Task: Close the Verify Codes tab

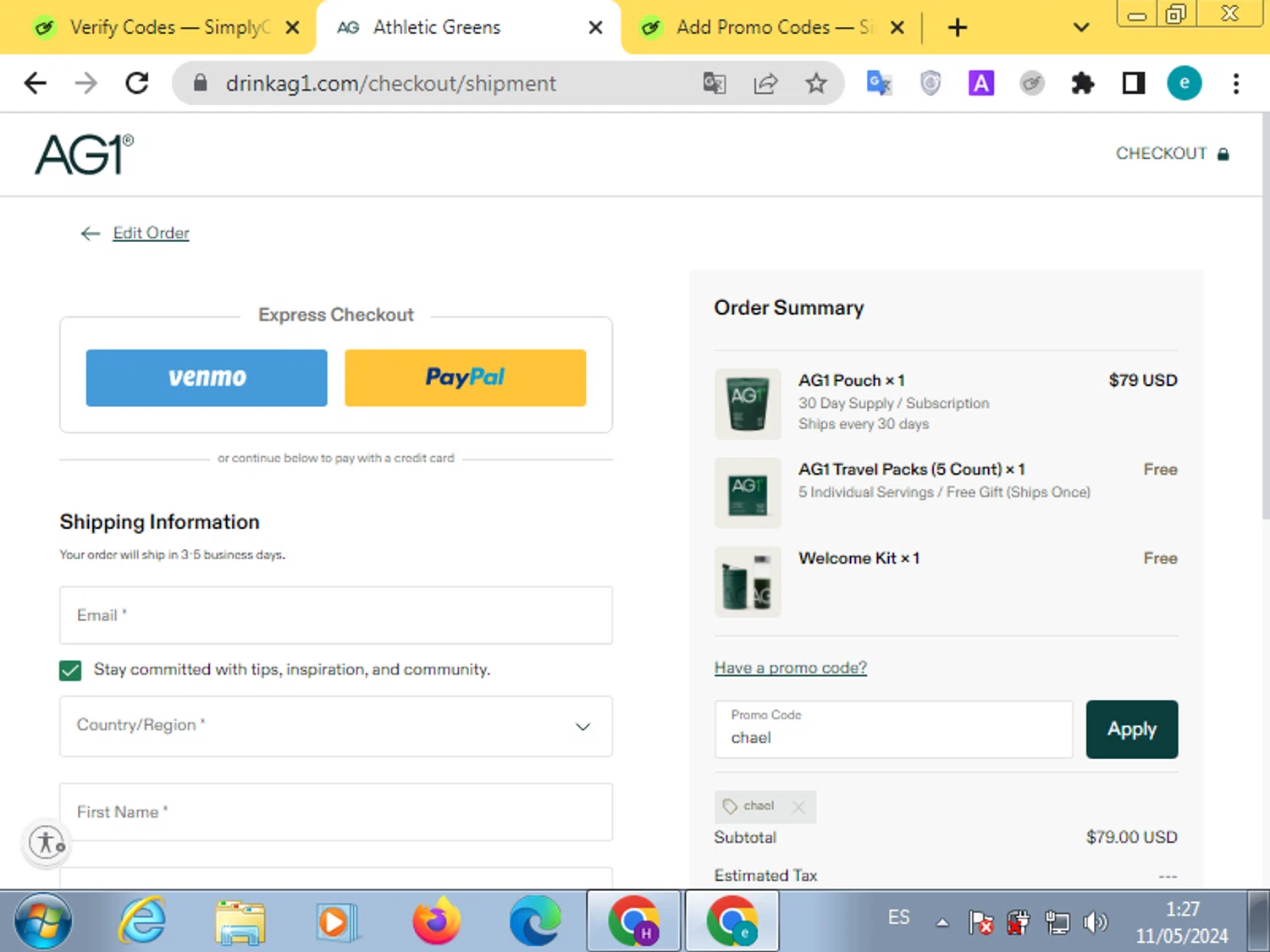Action: pyautogui.click(x=293, y=28)
